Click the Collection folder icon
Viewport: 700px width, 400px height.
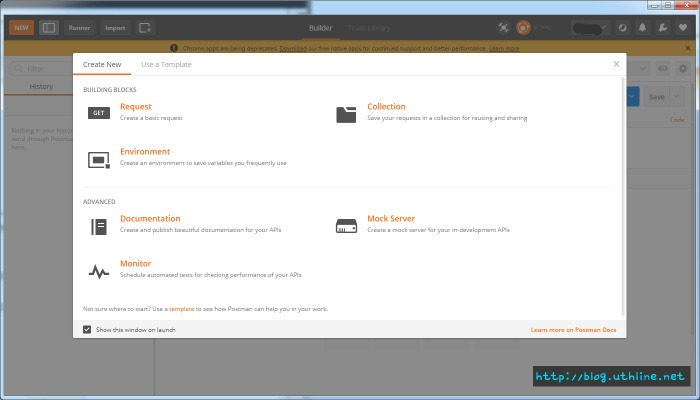pyautogui.click(x=346, y=114)
